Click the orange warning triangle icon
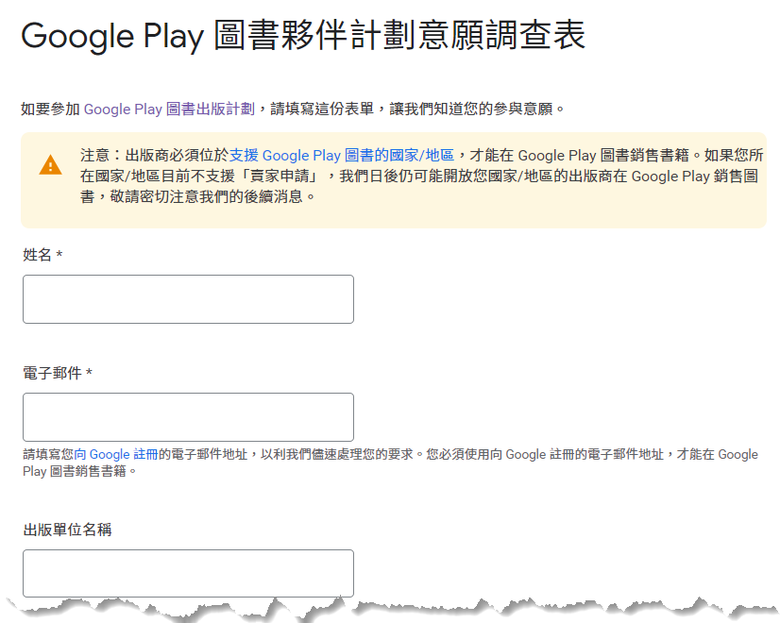Screen dimensions: 780x623 tap(50, 166)
